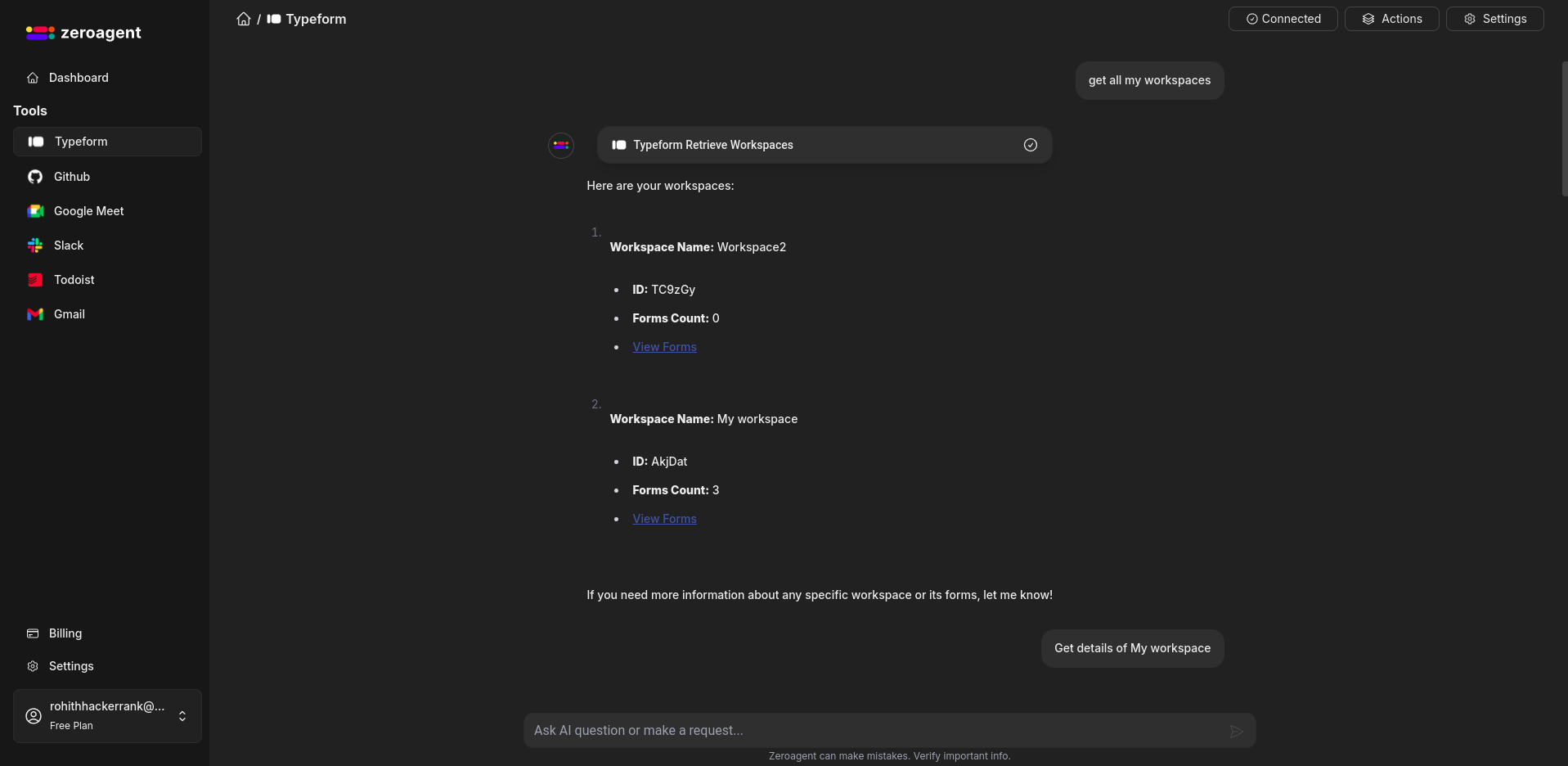The height and width of the screenshot is (766, 1568).
Task: Select the Typeform tool icon in sidebar
Action: [x=36, y=142]
